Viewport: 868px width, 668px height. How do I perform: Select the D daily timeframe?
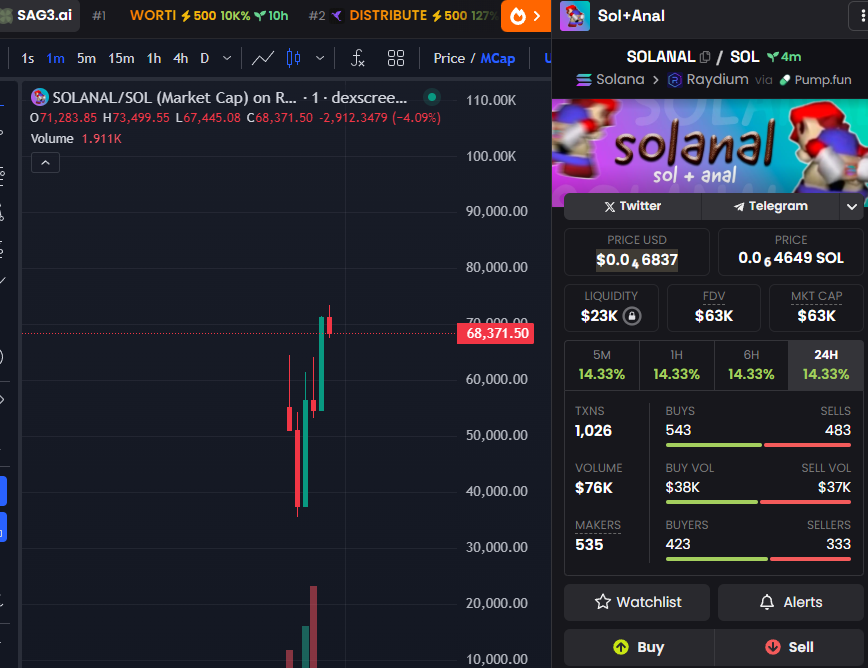tap(205, 58)
